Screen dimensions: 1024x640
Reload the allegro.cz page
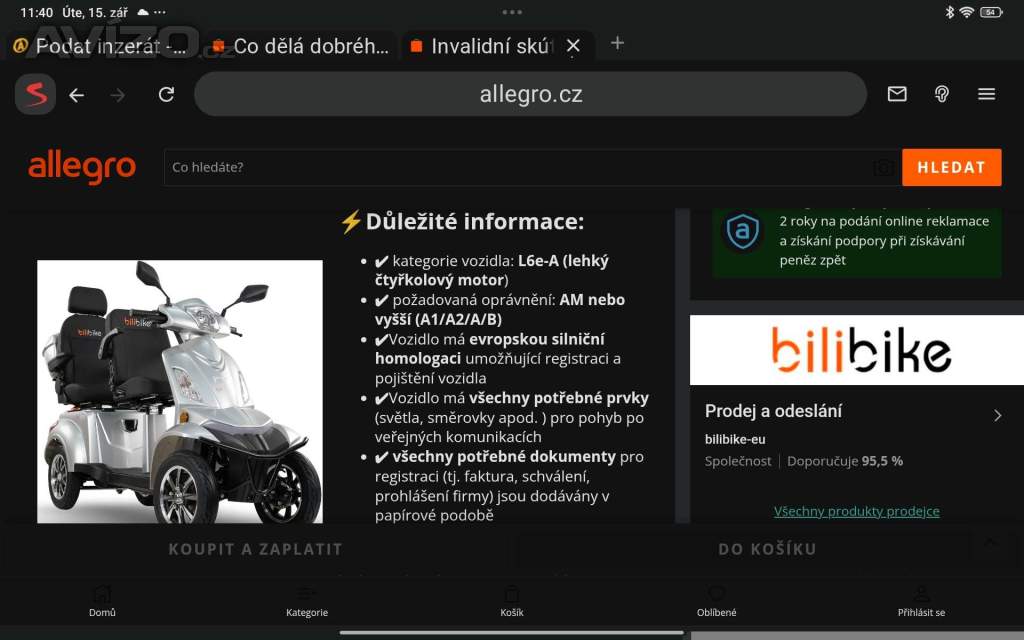(167, 95)
